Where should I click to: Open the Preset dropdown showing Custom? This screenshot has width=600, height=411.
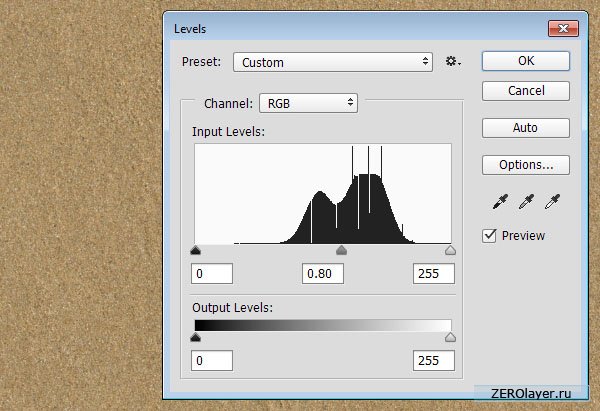(333, 62)
